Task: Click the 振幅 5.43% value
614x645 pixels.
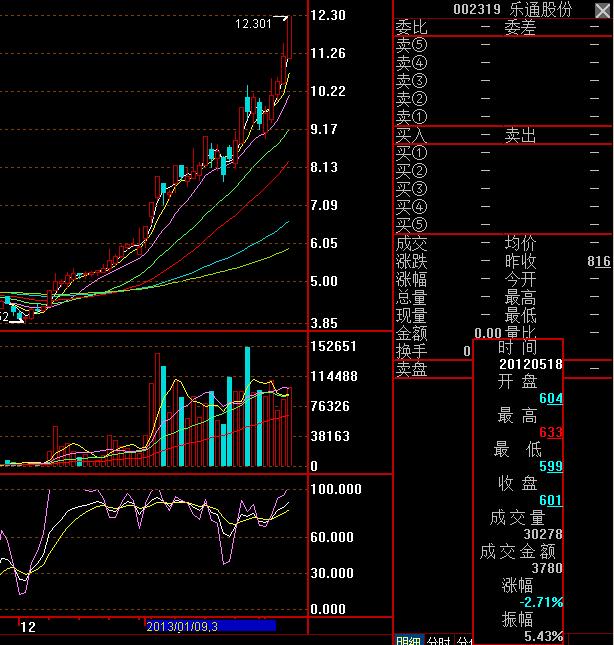Action: 543,636
